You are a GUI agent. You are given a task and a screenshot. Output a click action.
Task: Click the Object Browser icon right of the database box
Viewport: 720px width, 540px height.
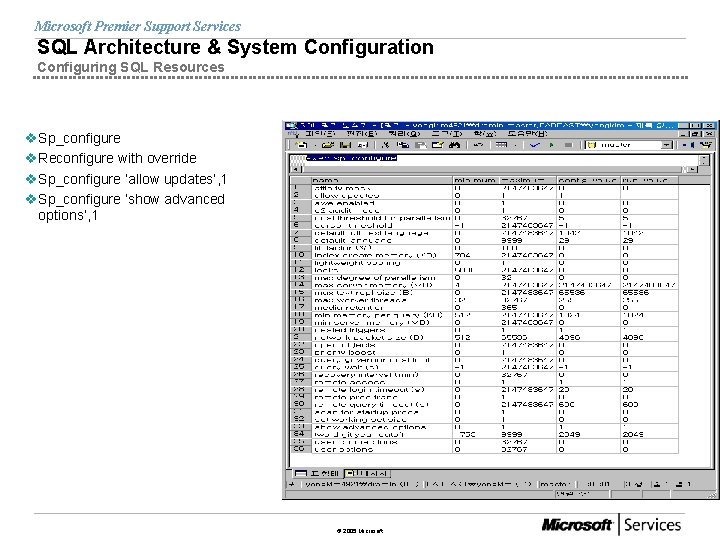[x=688, y=145]
